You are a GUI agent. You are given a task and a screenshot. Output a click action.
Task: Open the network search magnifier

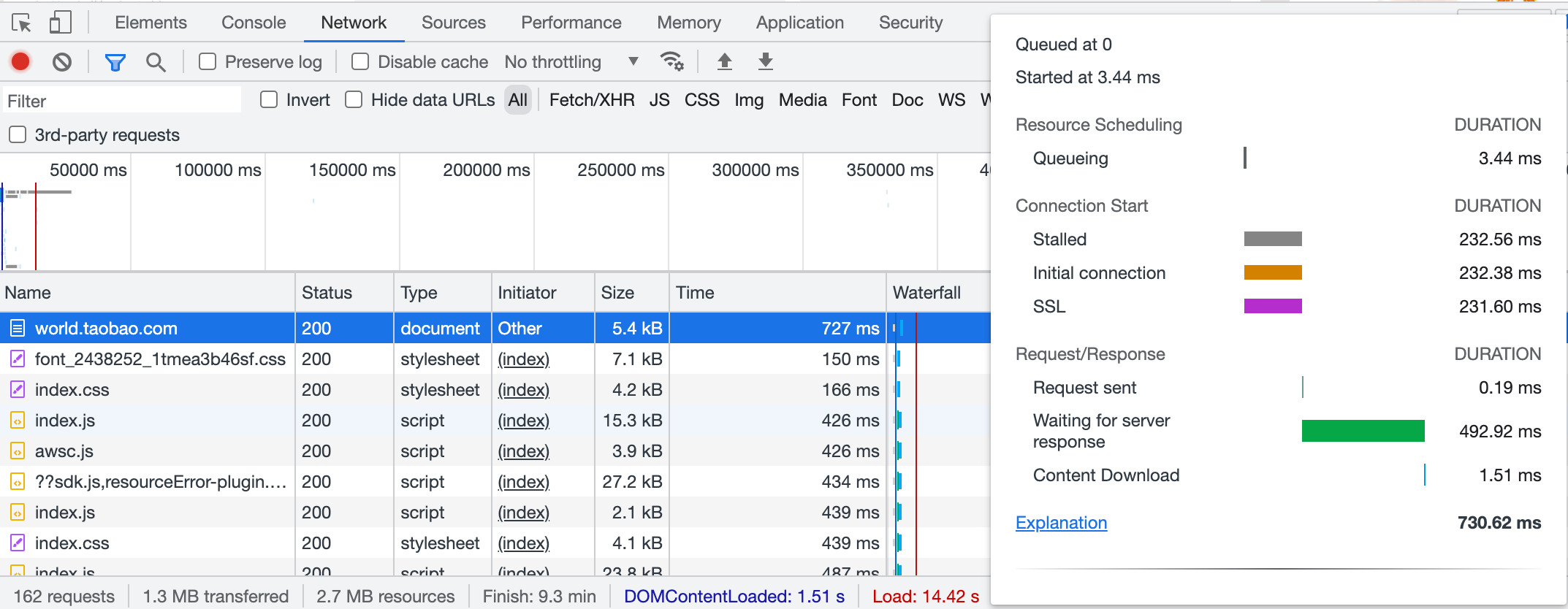(156, 62)
